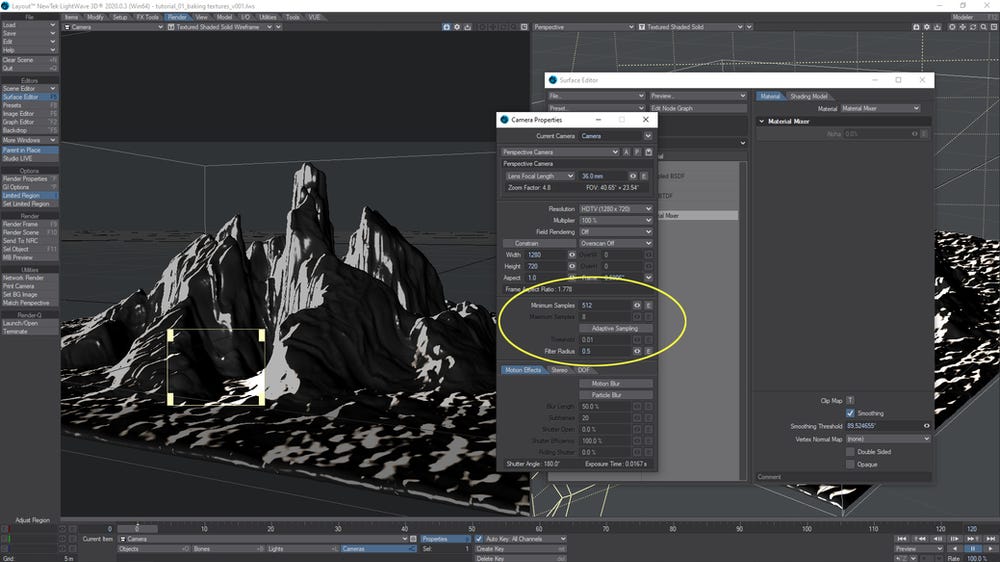The height and width of the screenshot is (562, 1000).
Task: Toggle Auto Key checkbox
Action: coord(479,539)
